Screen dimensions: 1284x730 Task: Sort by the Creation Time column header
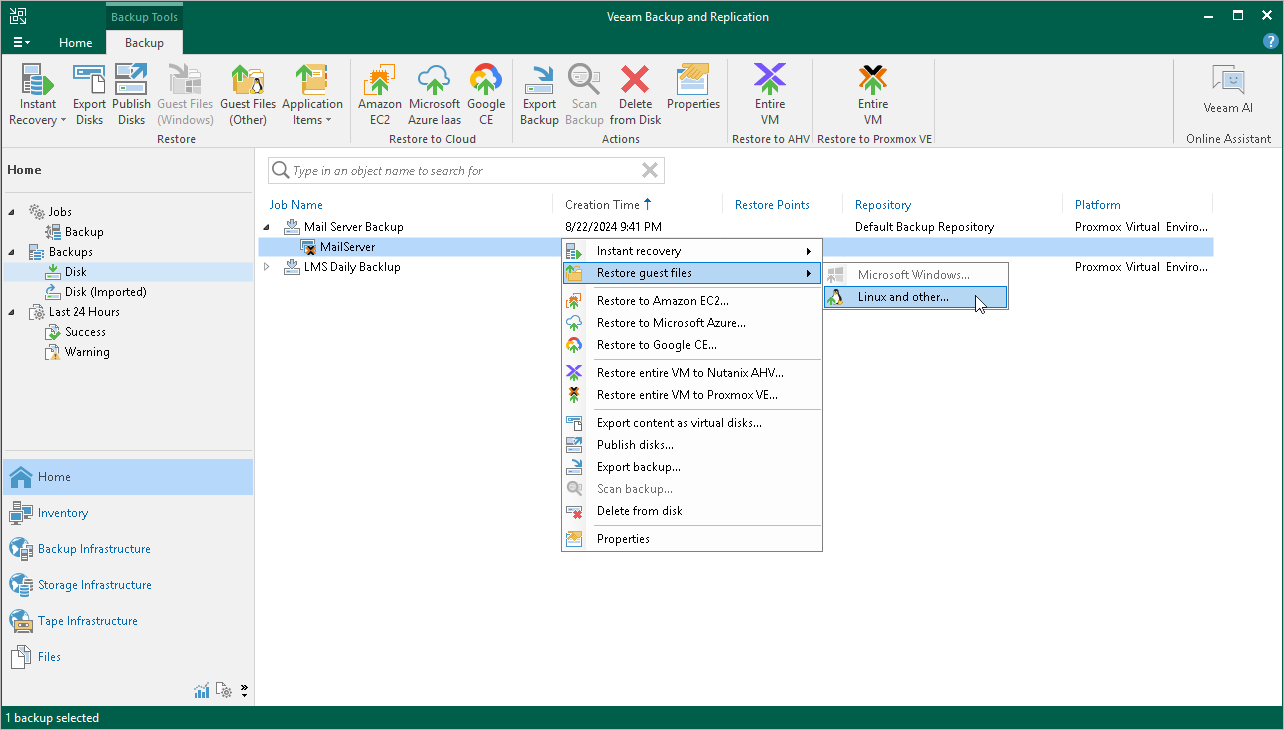[x=602, y=205]
